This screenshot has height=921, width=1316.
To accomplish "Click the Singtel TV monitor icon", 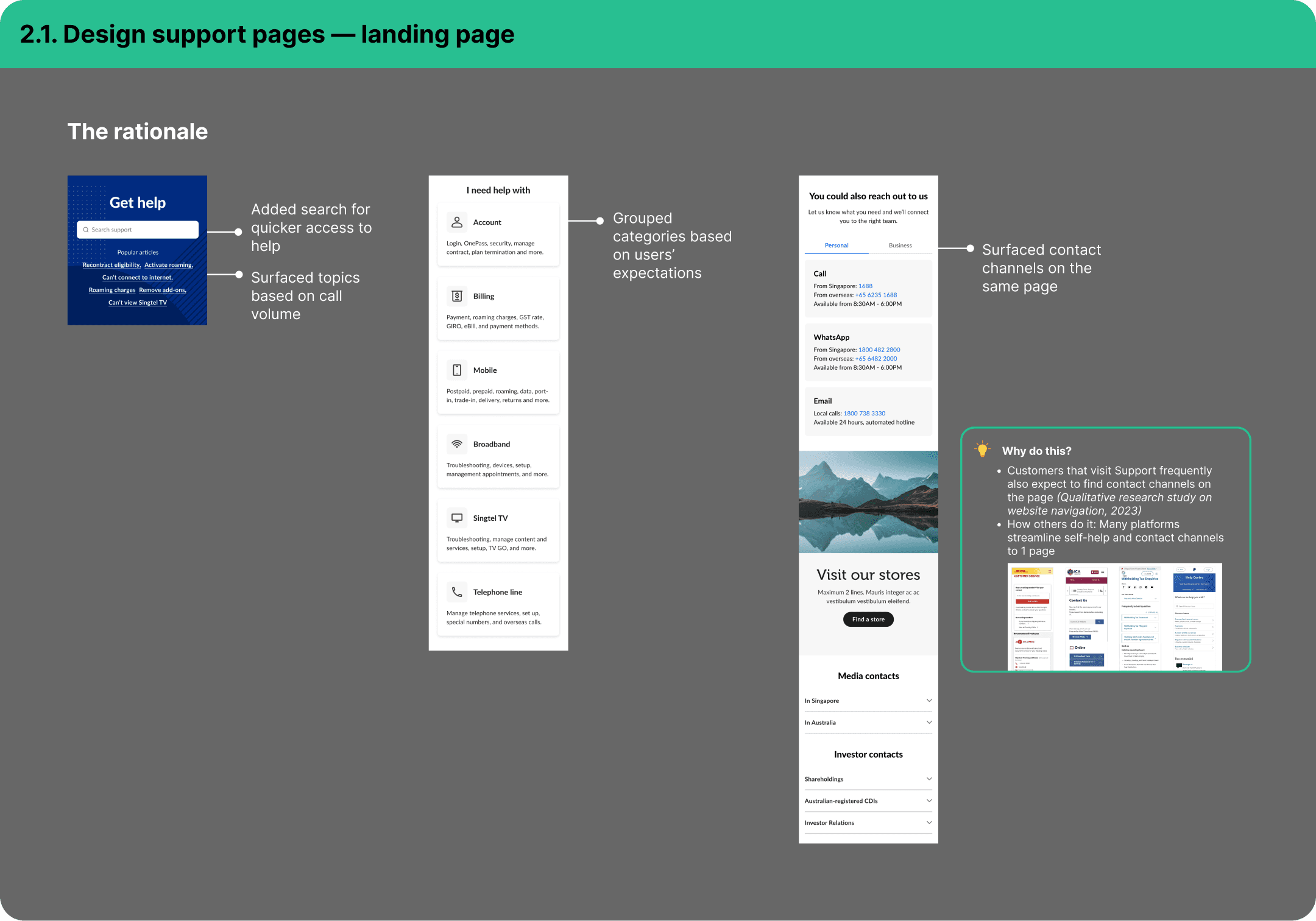I will coord(456,518).
